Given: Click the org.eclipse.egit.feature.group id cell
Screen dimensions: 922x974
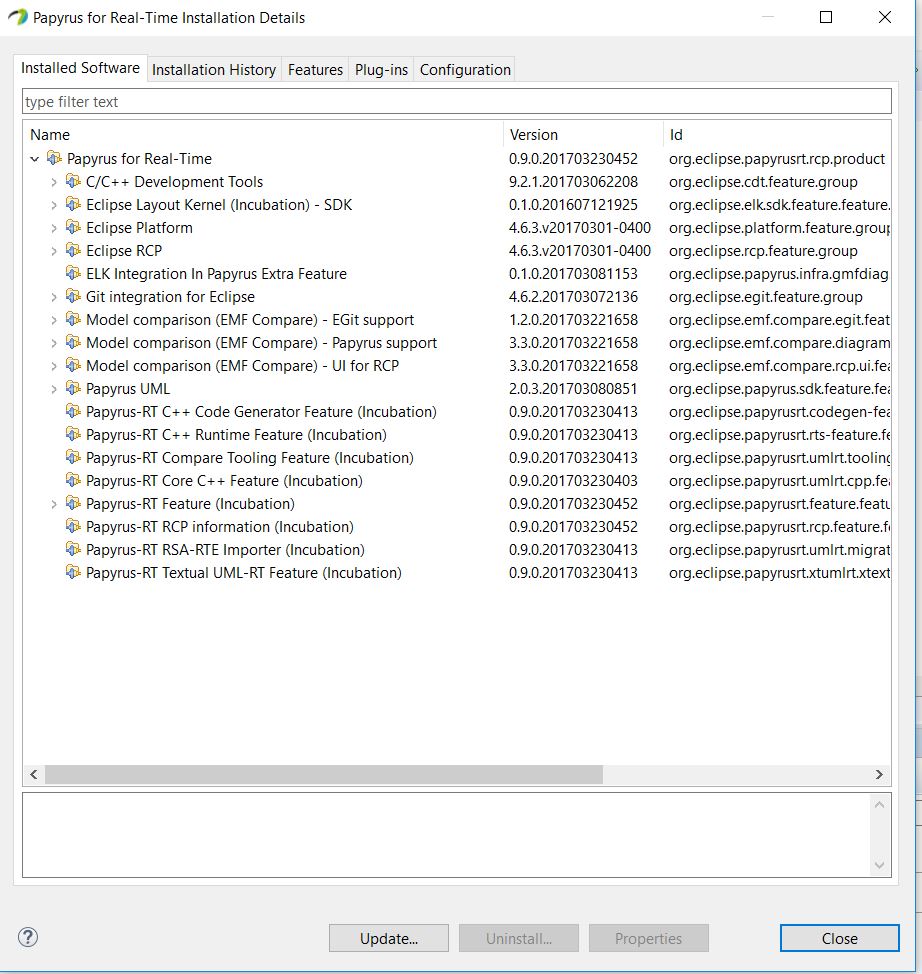Looking at the screenshot, I should 765,296.
